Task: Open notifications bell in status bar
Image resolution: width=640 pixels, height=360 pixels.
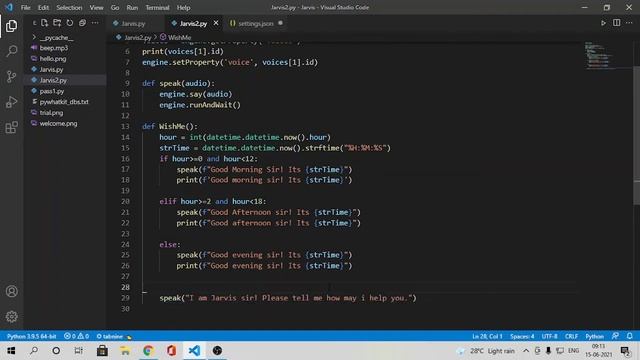Action: coord(630,336)
